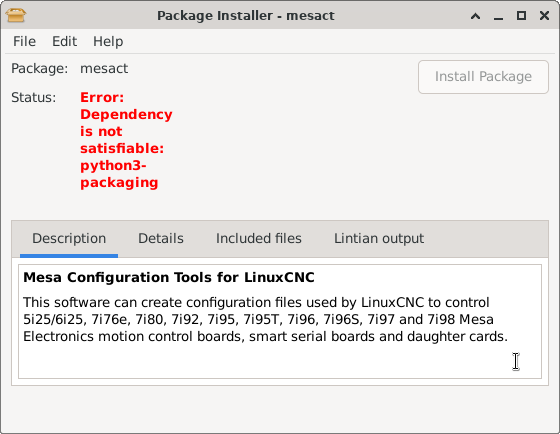Close the Package Installer window
The image size is (560, 434).
click(544, 16)
